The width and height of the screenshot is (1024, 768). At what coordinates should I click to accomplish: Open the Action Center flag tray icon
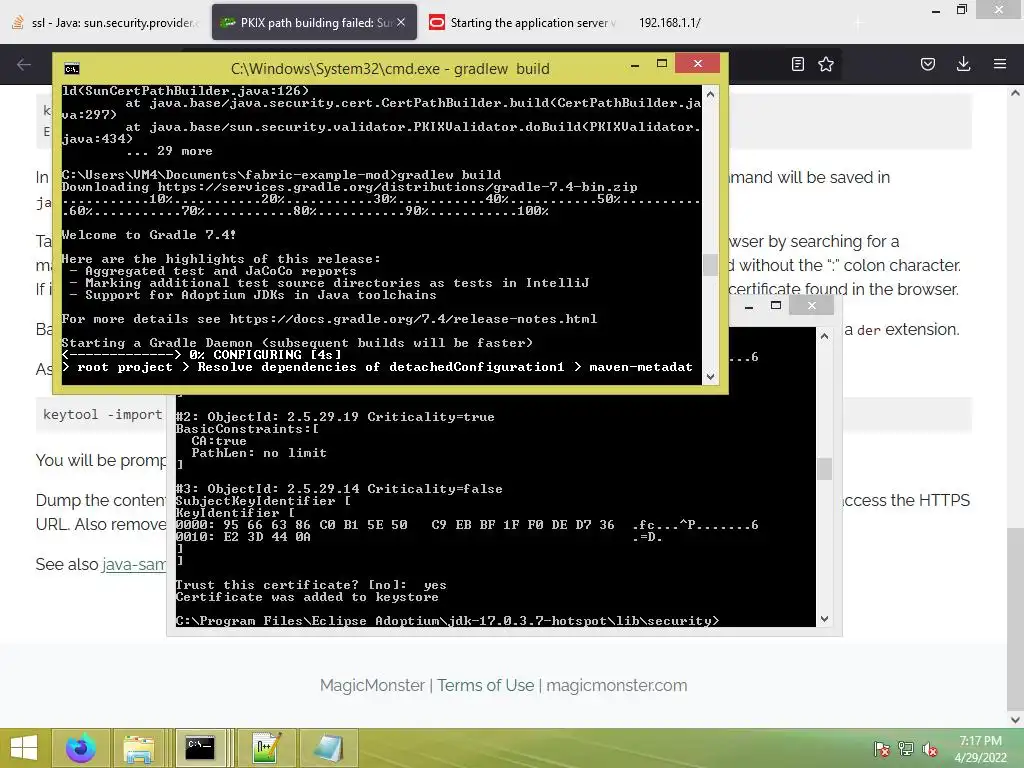(882, 749)
